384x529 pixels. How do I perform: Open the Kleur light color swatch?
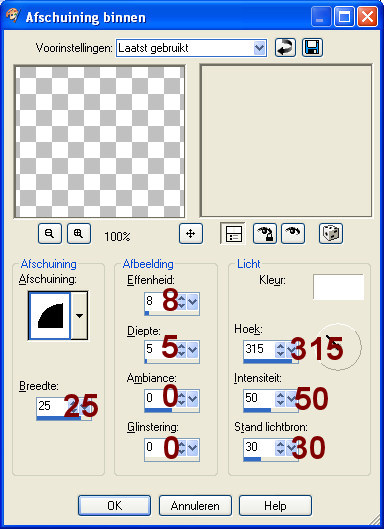(338, 287)
